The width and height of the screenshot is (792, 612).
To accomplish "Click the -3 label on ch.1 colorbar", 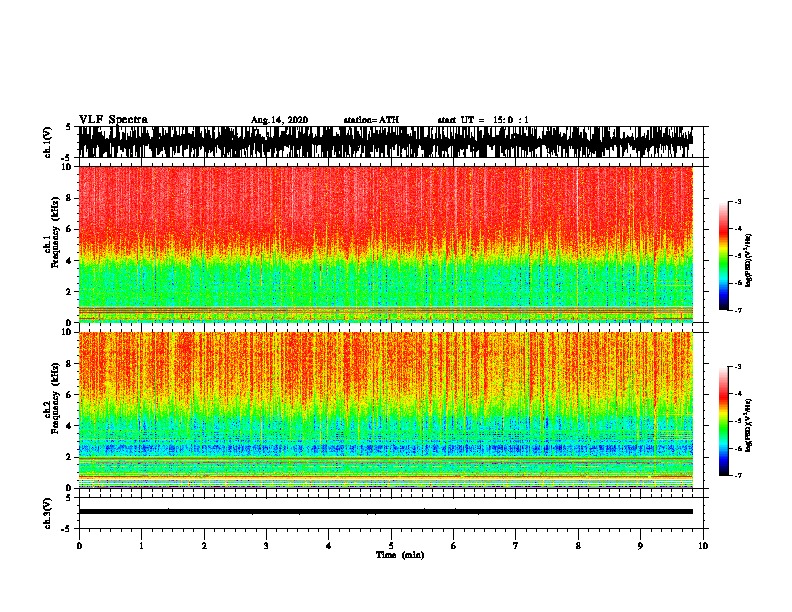I will point(737,202).
